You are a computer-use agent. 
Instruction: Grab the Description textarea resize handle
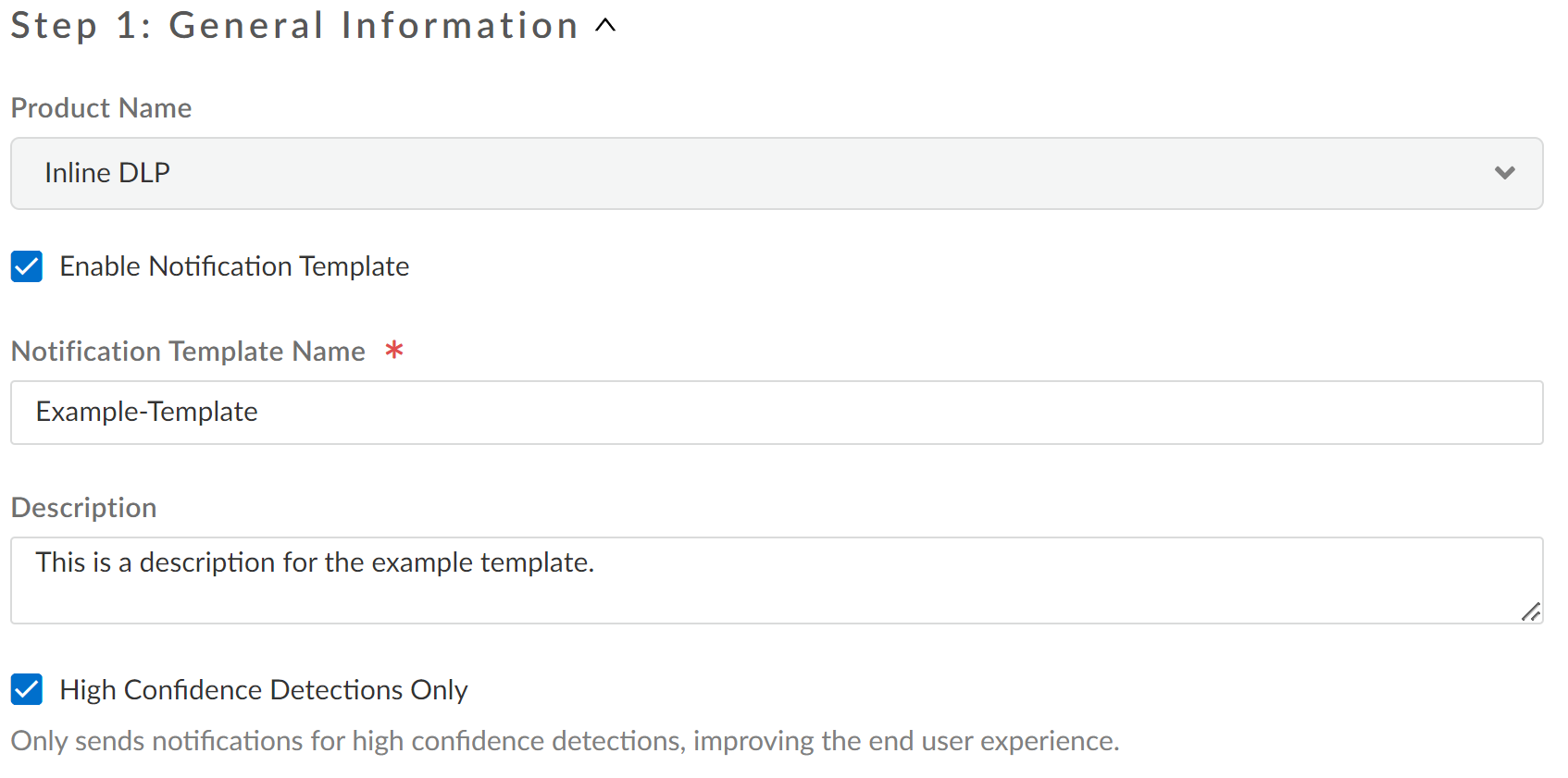point(1531,611)
